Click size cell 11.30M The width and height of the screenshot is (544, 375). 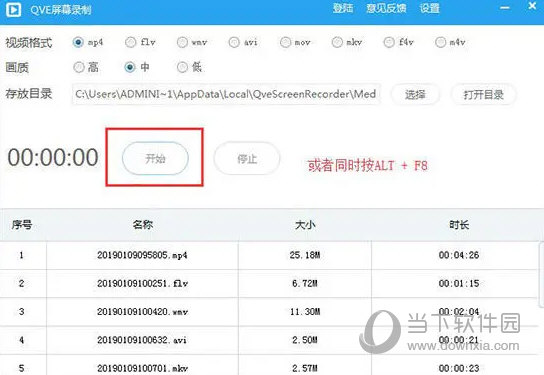[x=305, y=312]
